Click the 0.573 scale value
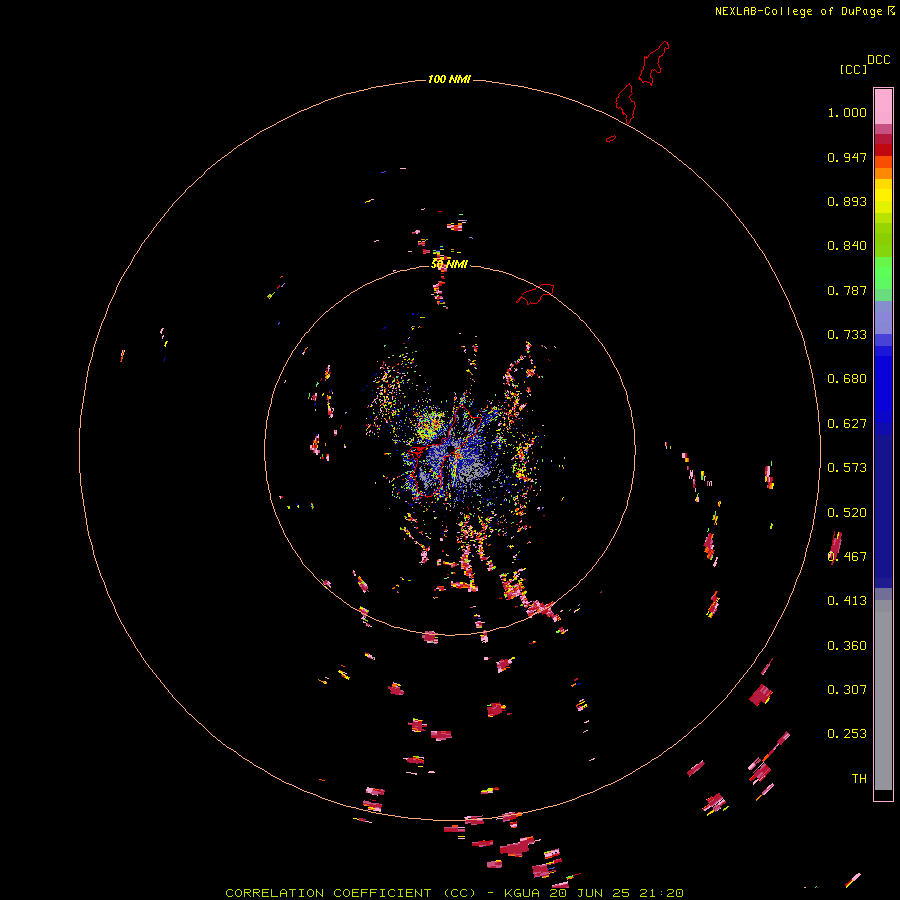This screenshot has height=900, width=900. (x=847, y=468)
